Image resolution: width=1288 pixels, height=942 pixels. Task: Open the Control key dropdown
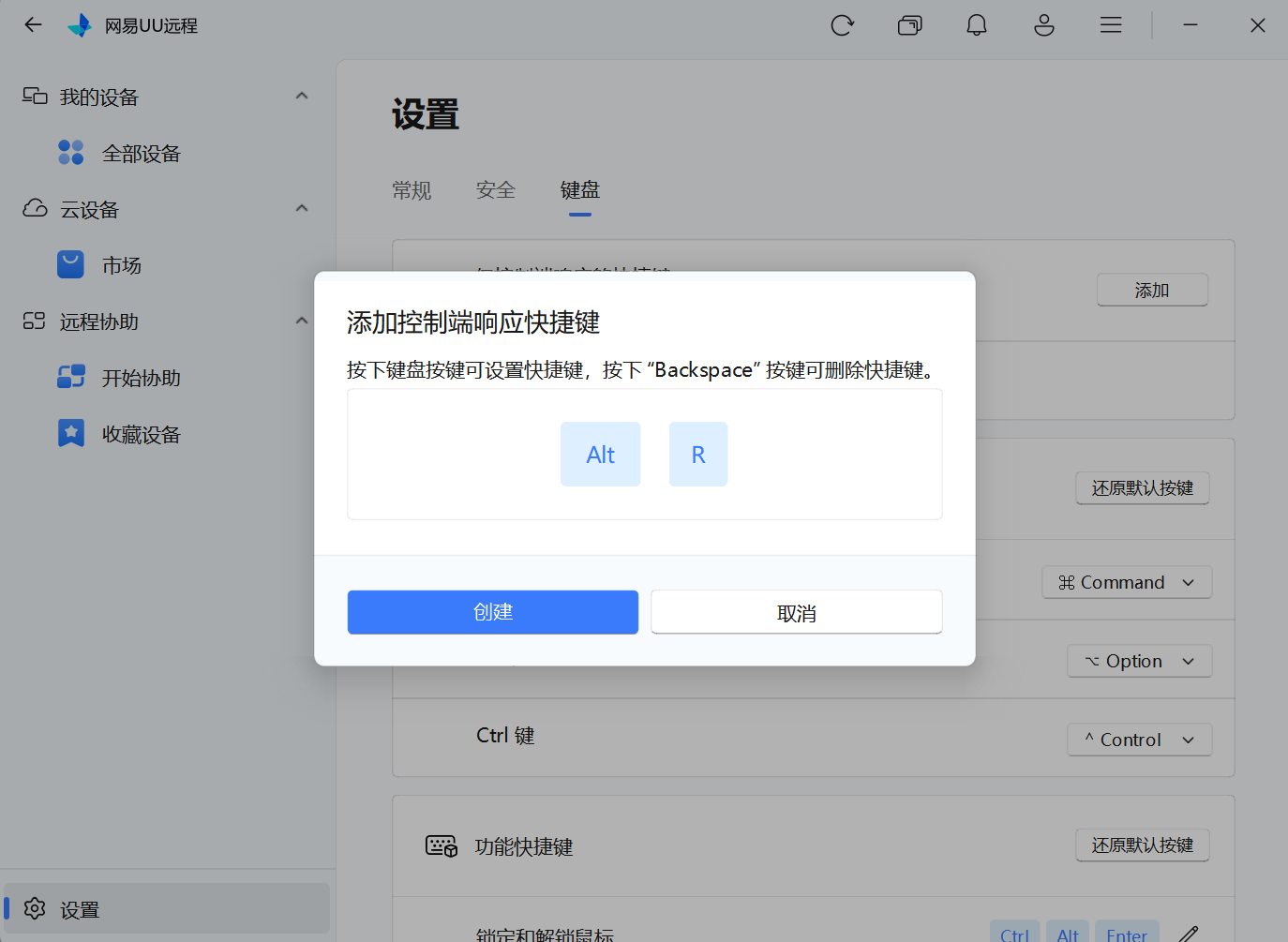tap(1140, 740)
